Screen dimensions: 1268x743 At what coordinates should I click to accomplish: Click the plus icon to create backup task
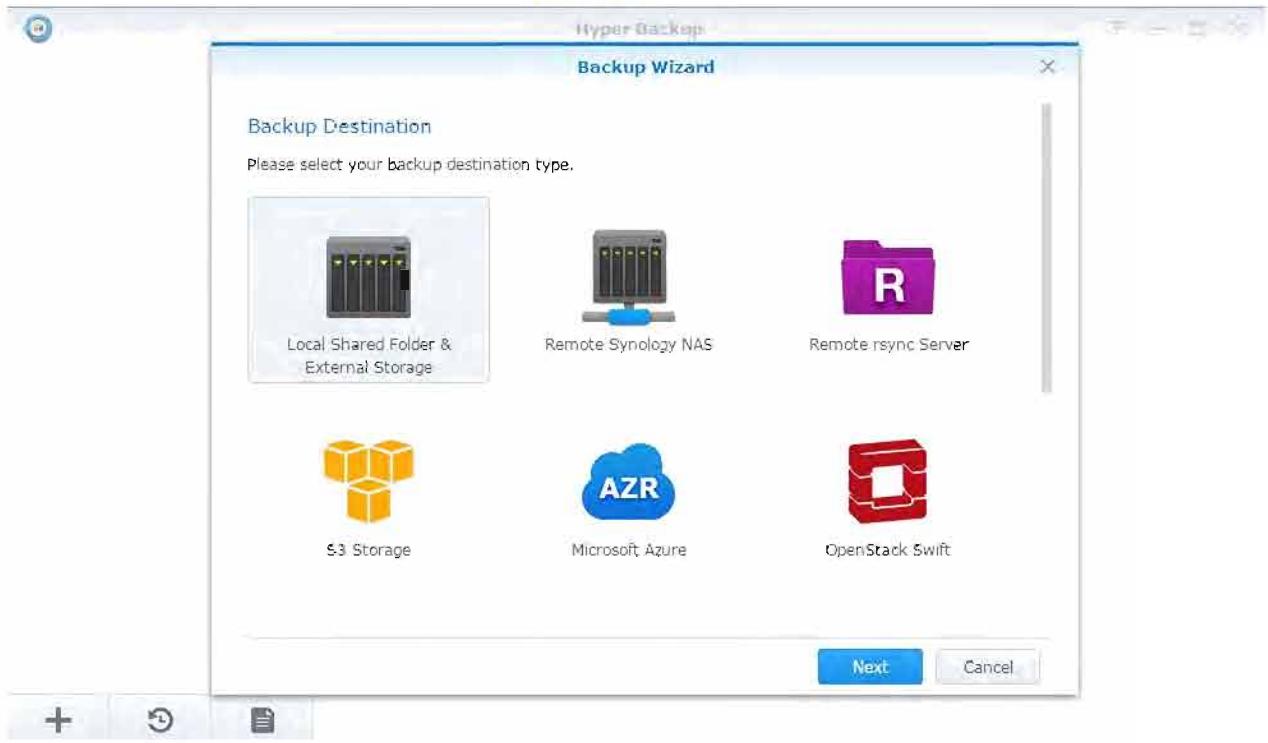click(x=58, y=720)
